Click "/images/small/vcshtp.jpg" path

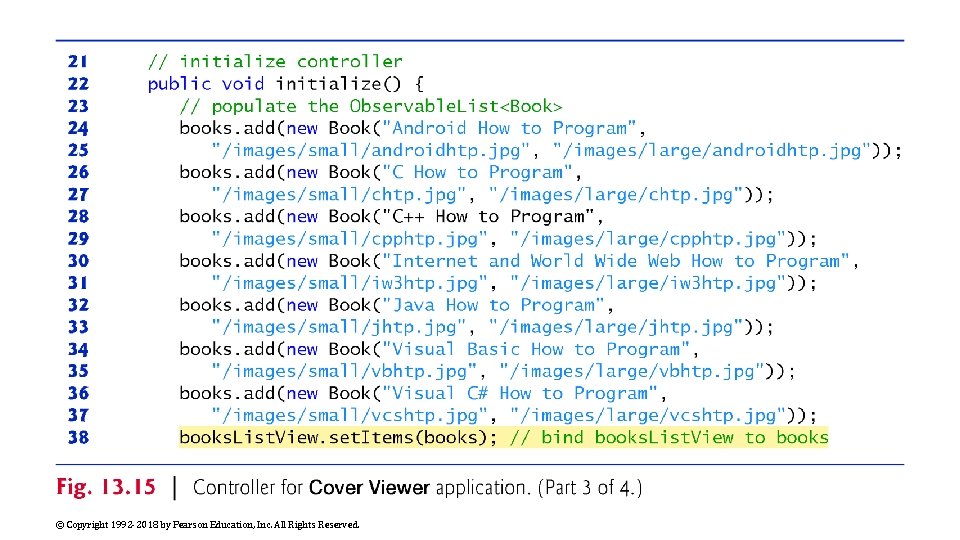pyautogui.click(x=350, y=415)
